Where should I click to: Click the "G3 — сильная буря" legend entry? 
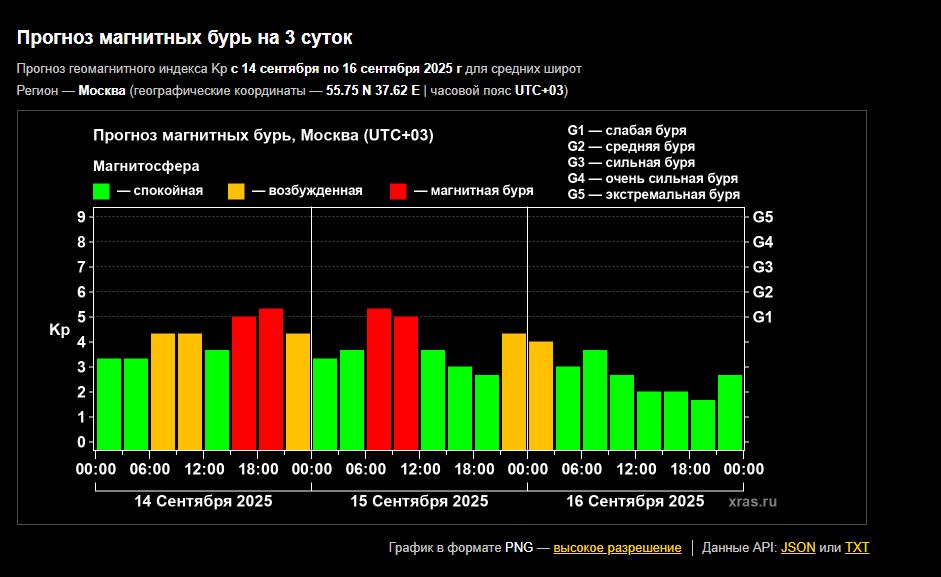tap(631, 162)
